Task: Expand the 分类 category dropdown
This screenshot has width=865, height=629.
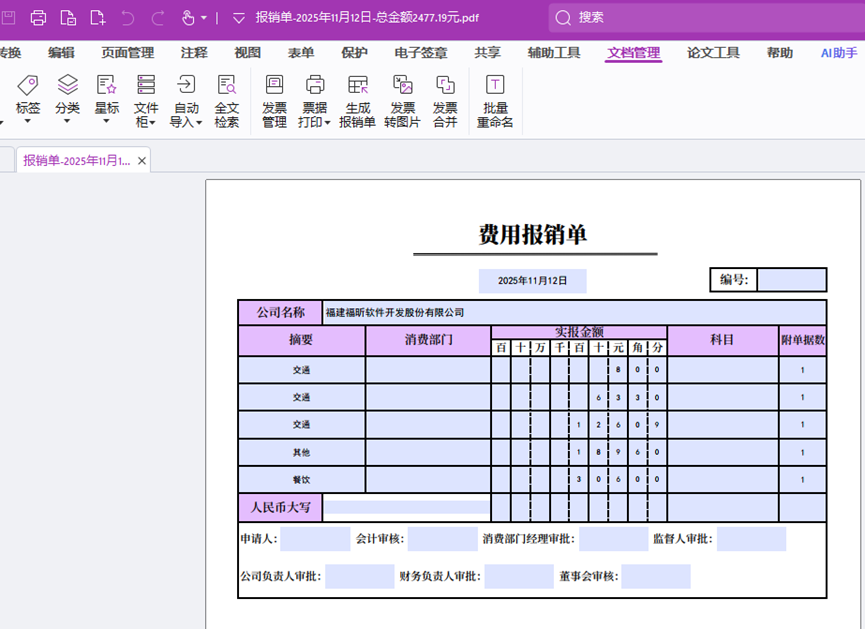Action: click(67, 121)
